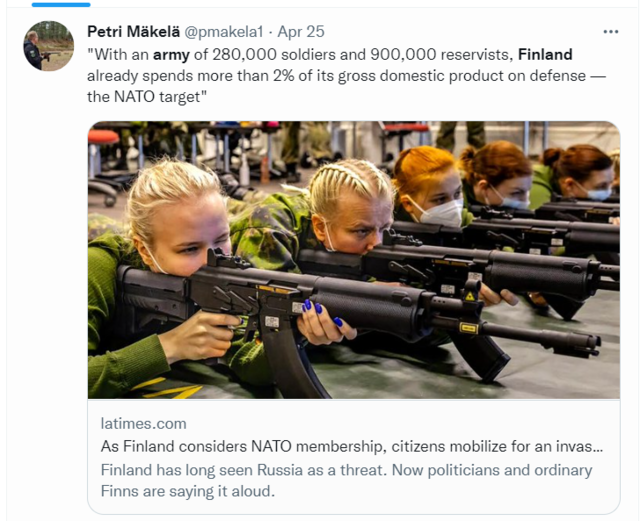Click the blue-nailed hand on the foreground rifle
Screen dimensions: 640x521
(323, 320)
